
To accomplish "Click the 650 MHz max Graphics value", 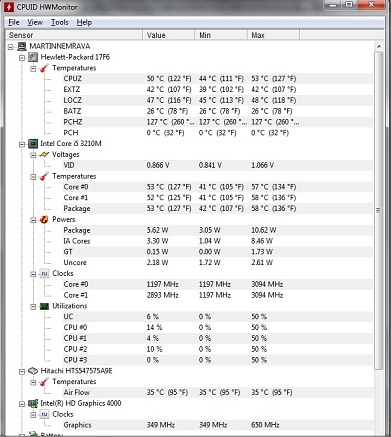I will [265, 425].
